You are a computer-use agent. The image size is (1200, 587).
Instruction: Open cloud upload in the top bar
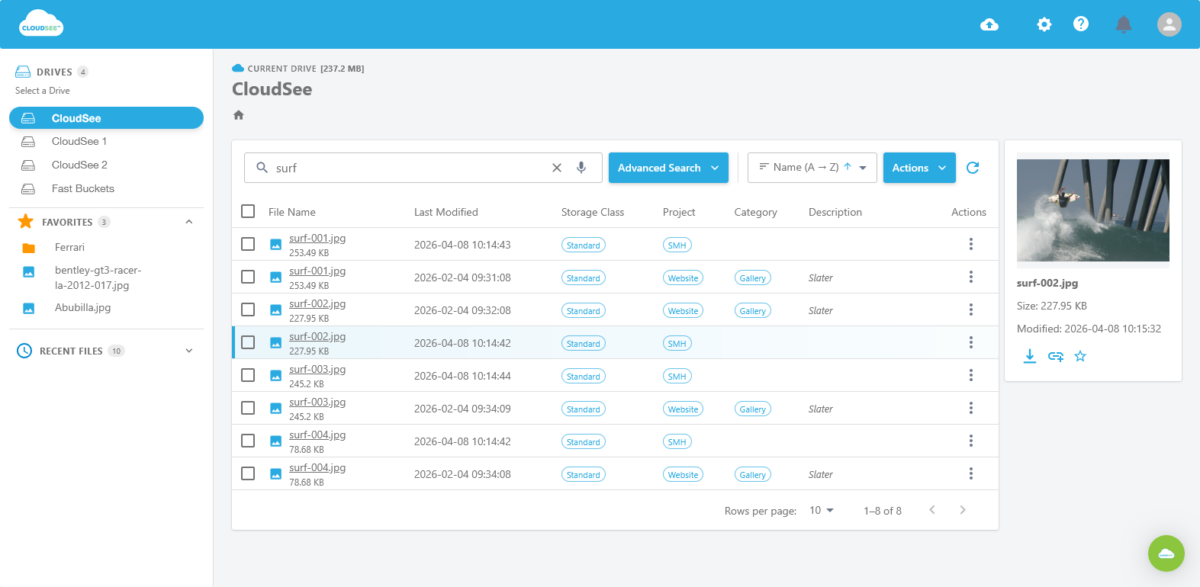(989, 24)
